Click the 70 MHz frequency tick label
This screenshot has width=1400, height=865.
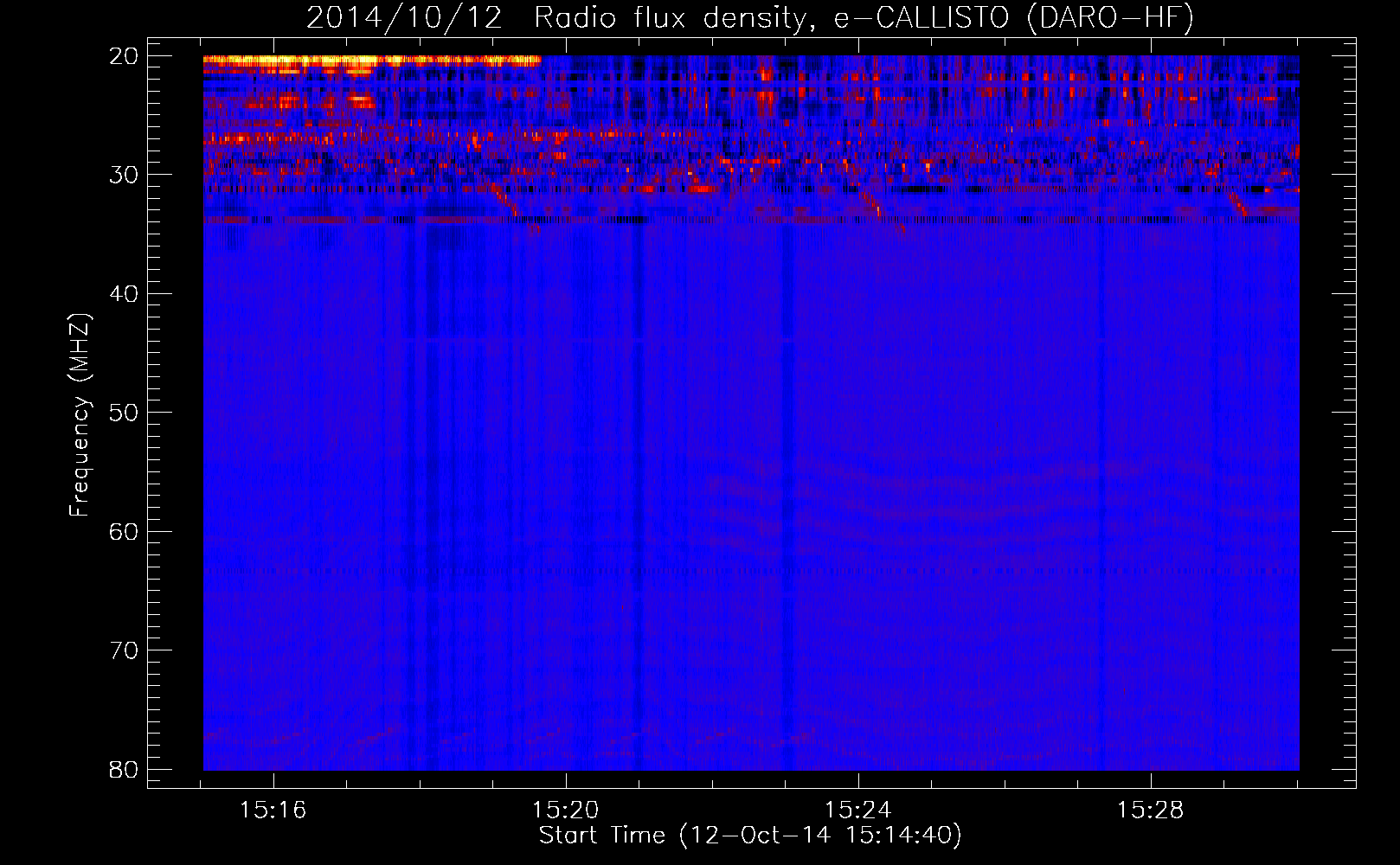(124, 650)
